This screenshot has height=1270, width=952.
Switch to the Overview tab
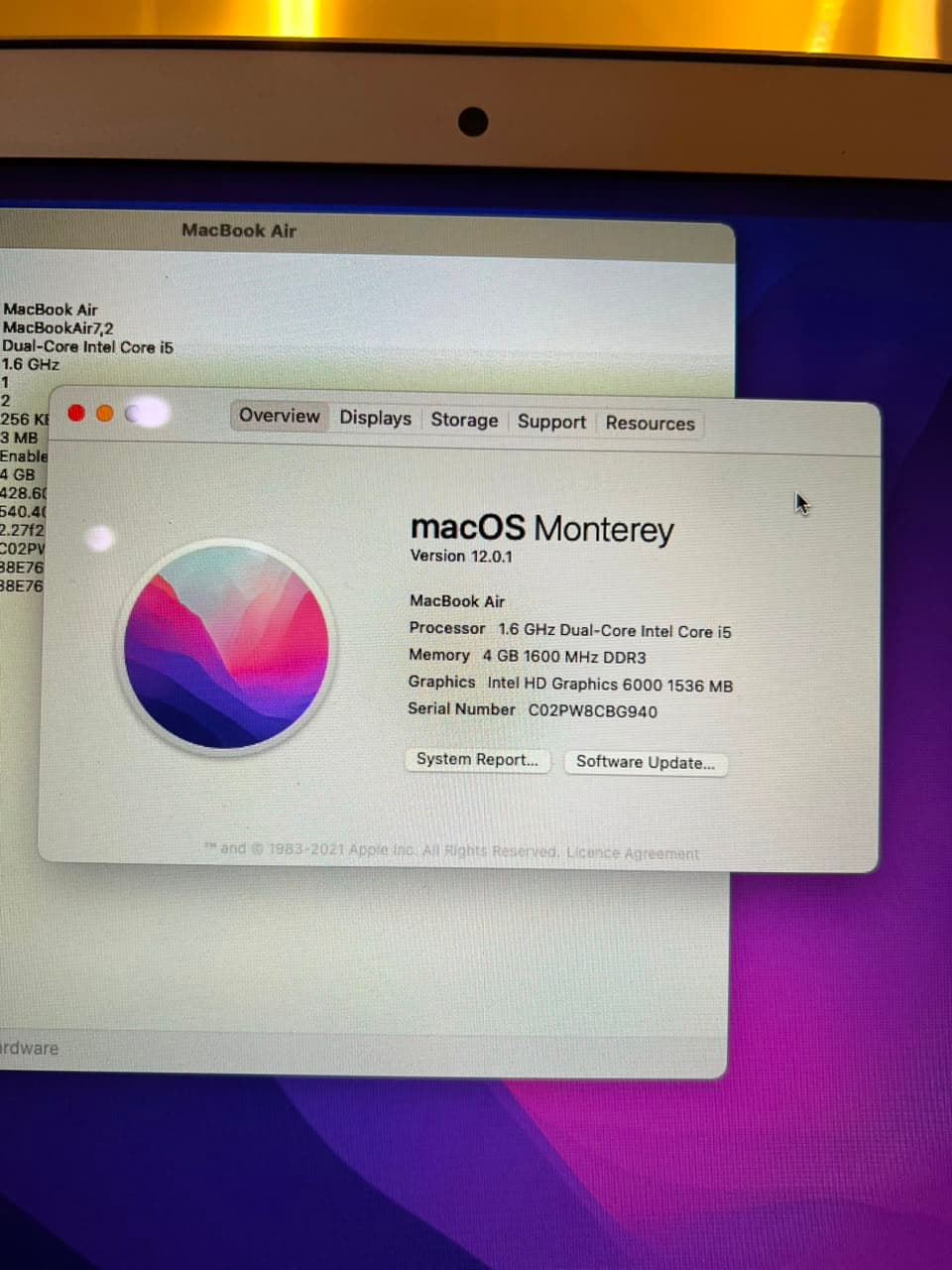pyautogui.click(x=279, y=416)
